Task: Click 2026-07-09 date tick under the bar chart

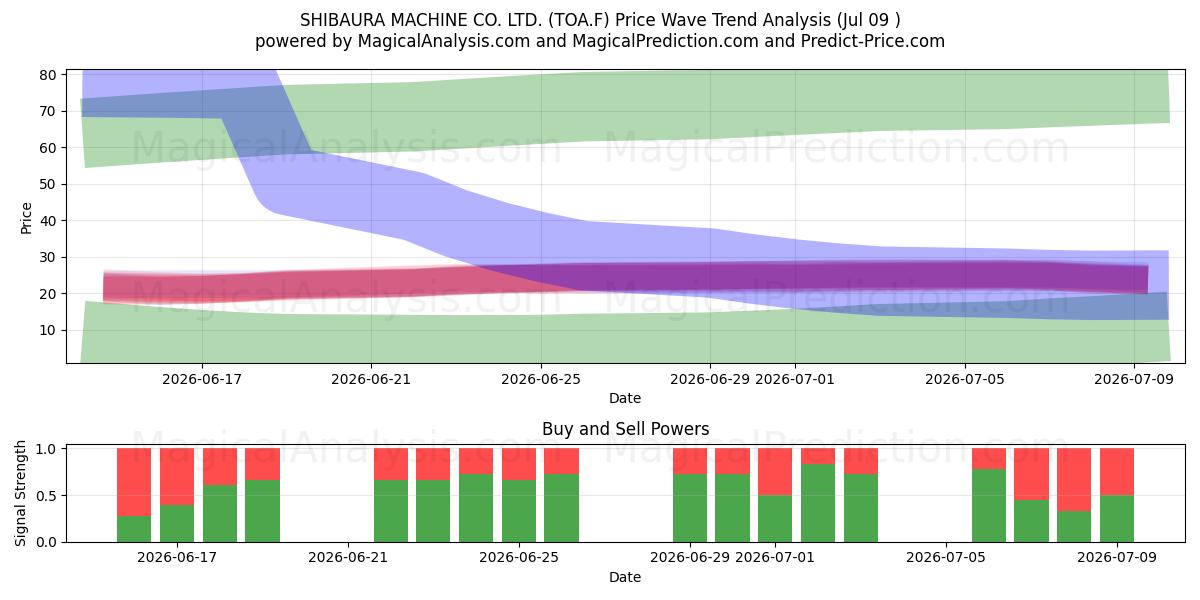Action: pos(1117,559)
